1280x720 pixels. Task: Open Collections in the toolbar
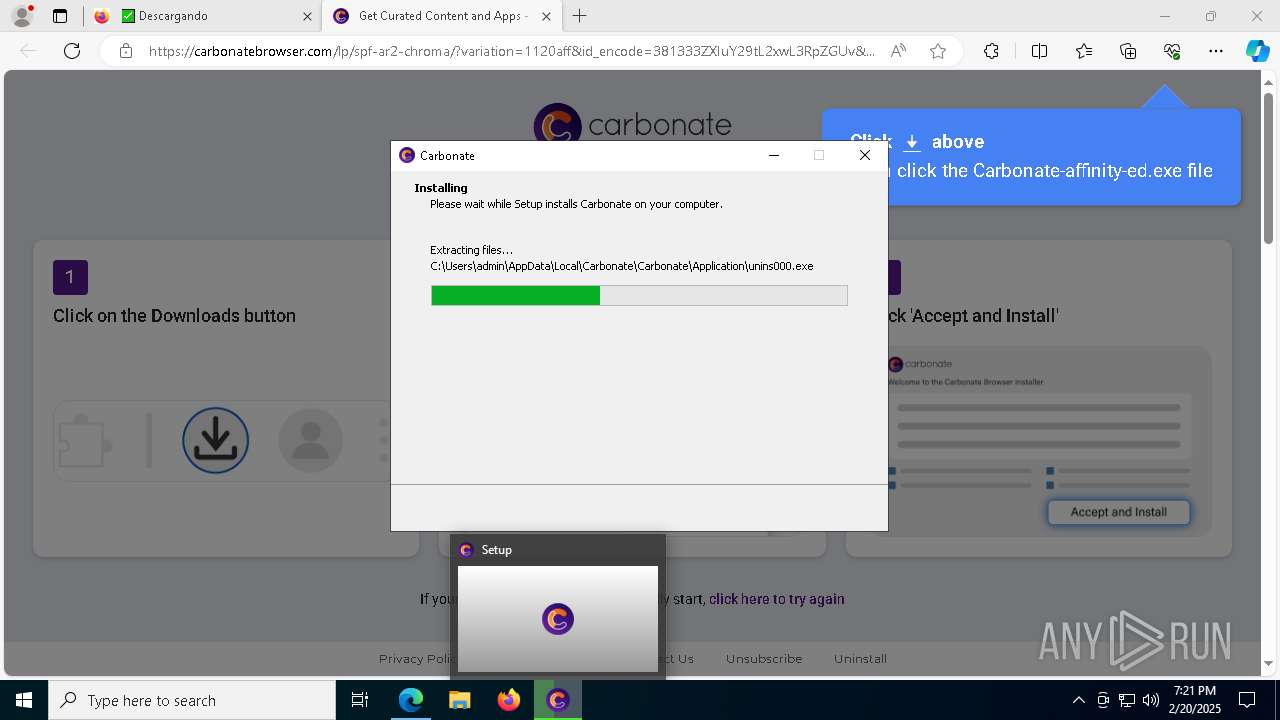(1128, 51)
